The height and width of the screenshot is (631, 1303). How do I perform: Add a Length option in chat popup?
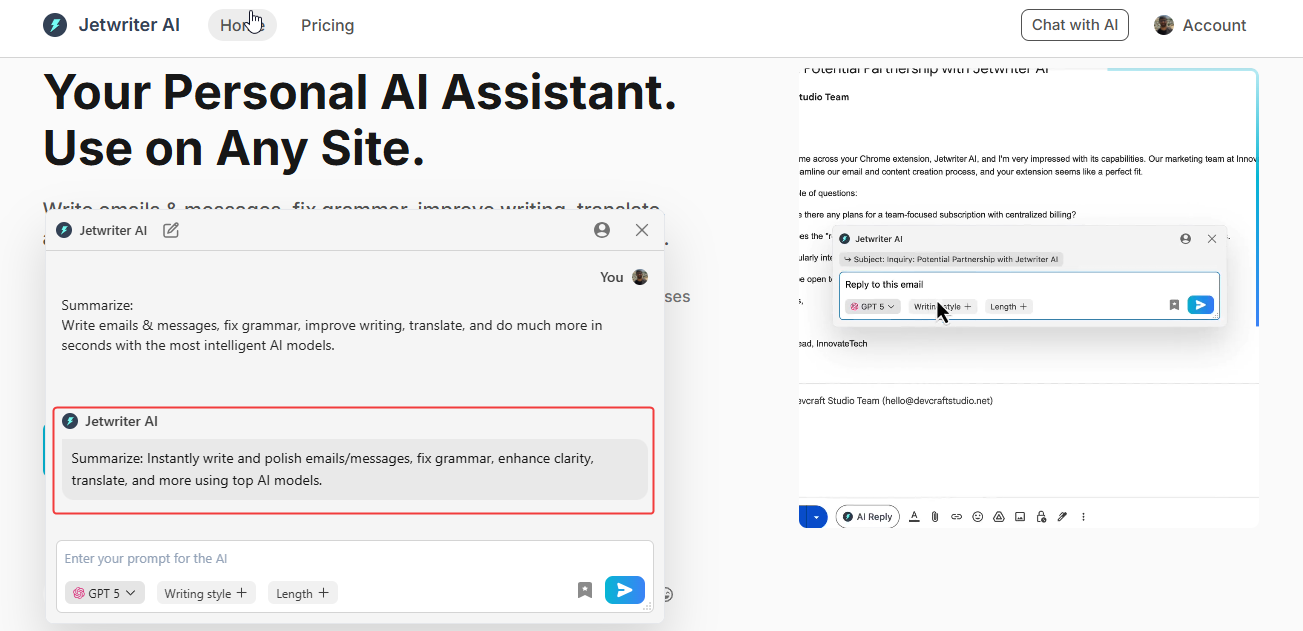coord(302,593)
